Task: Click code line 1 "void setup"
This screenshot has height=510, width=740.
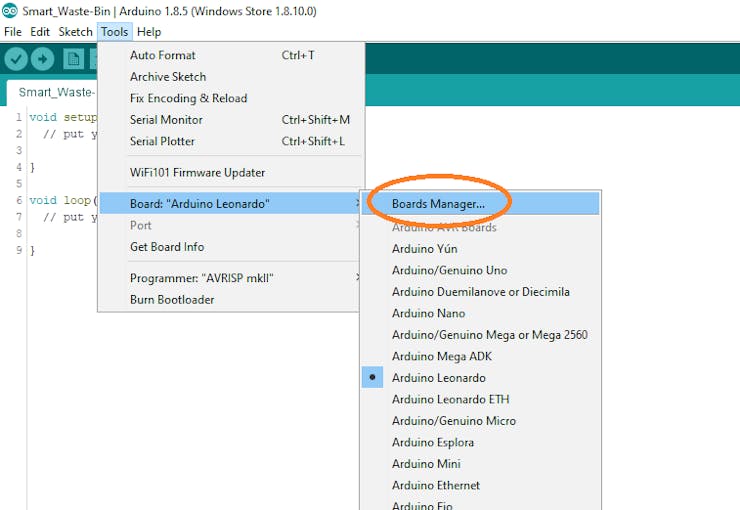Action: pyautogui.click(x=63, y=117)
